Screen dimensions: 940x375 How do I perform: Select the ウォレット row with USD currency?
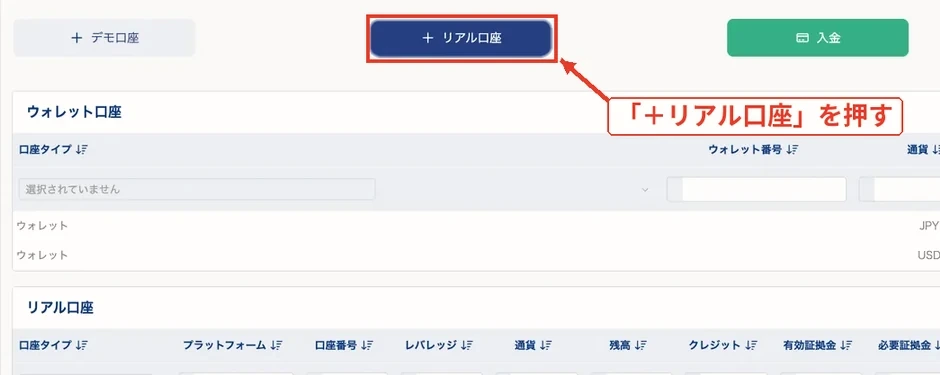point(477,255)
